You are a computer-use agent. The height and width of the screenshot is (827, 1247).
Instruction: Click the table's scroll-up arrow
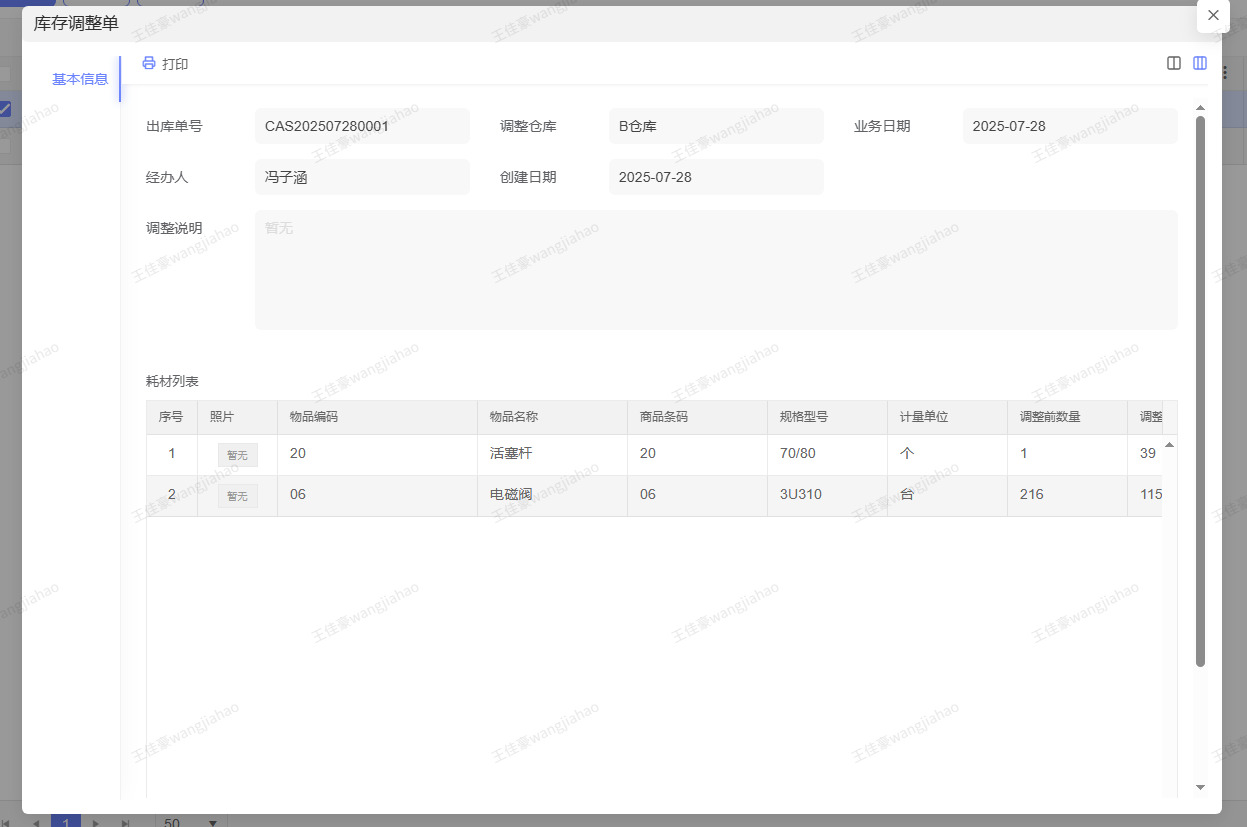1170,445
